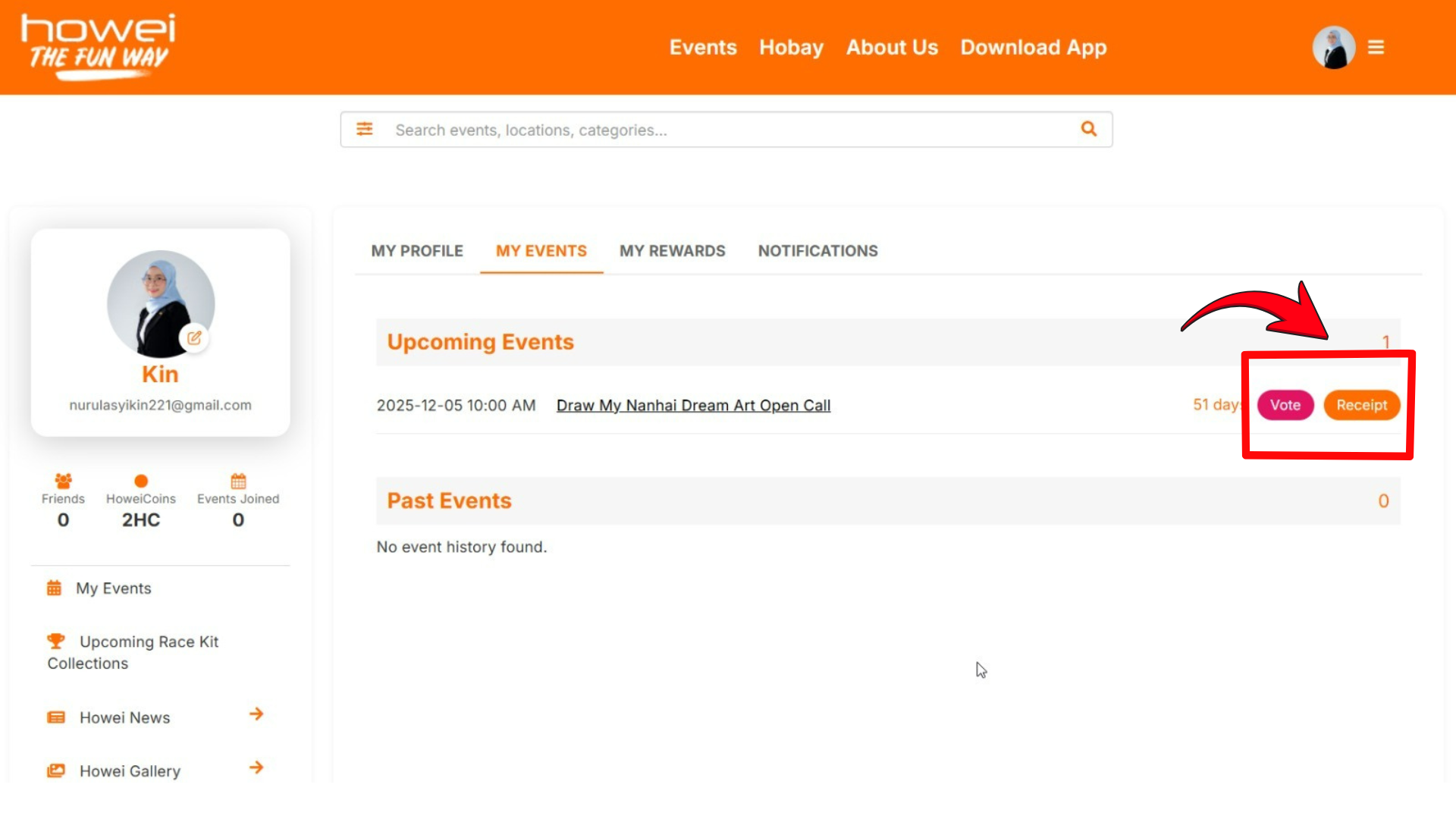Click the HoweiCoins orange coin icon

tap(141, 481)
